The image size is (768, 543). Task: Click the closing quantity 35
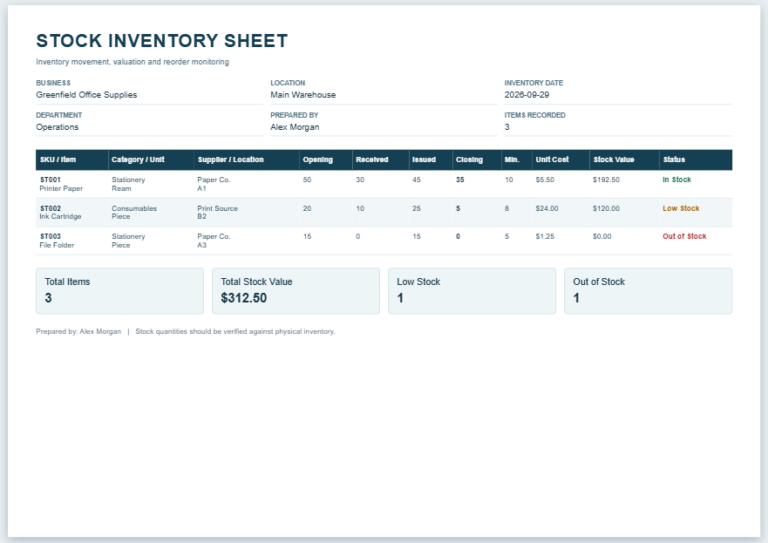pos(460,180)
